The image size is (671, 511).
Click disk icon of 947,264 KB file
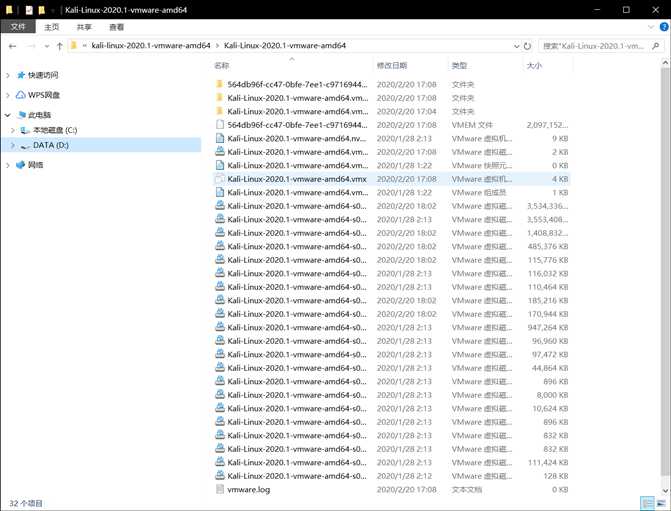click(x=220, y=327)
